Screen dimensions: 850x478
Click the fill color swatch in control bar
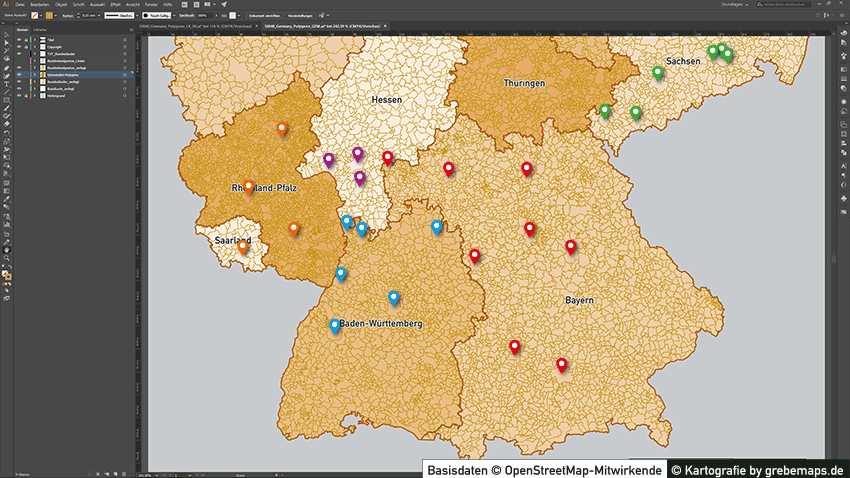pos(34,17)
